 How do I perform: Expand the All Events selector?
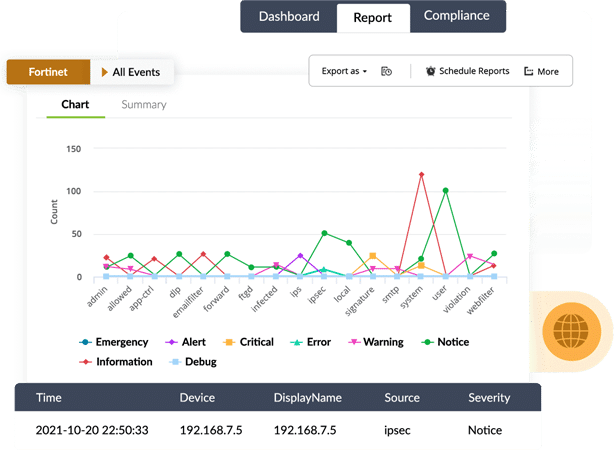pos(131,72)
